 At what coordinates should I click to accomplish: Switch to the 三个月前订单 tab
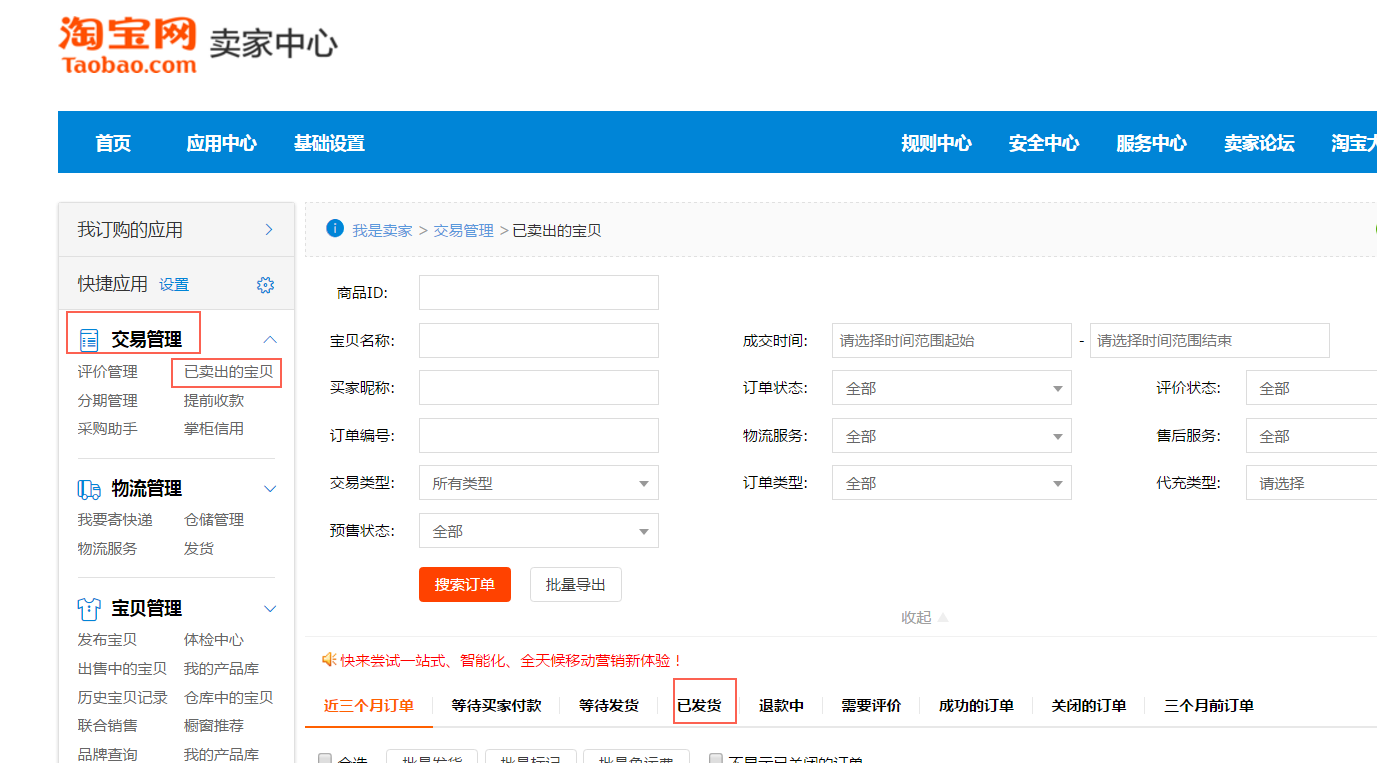(1209, 705)
